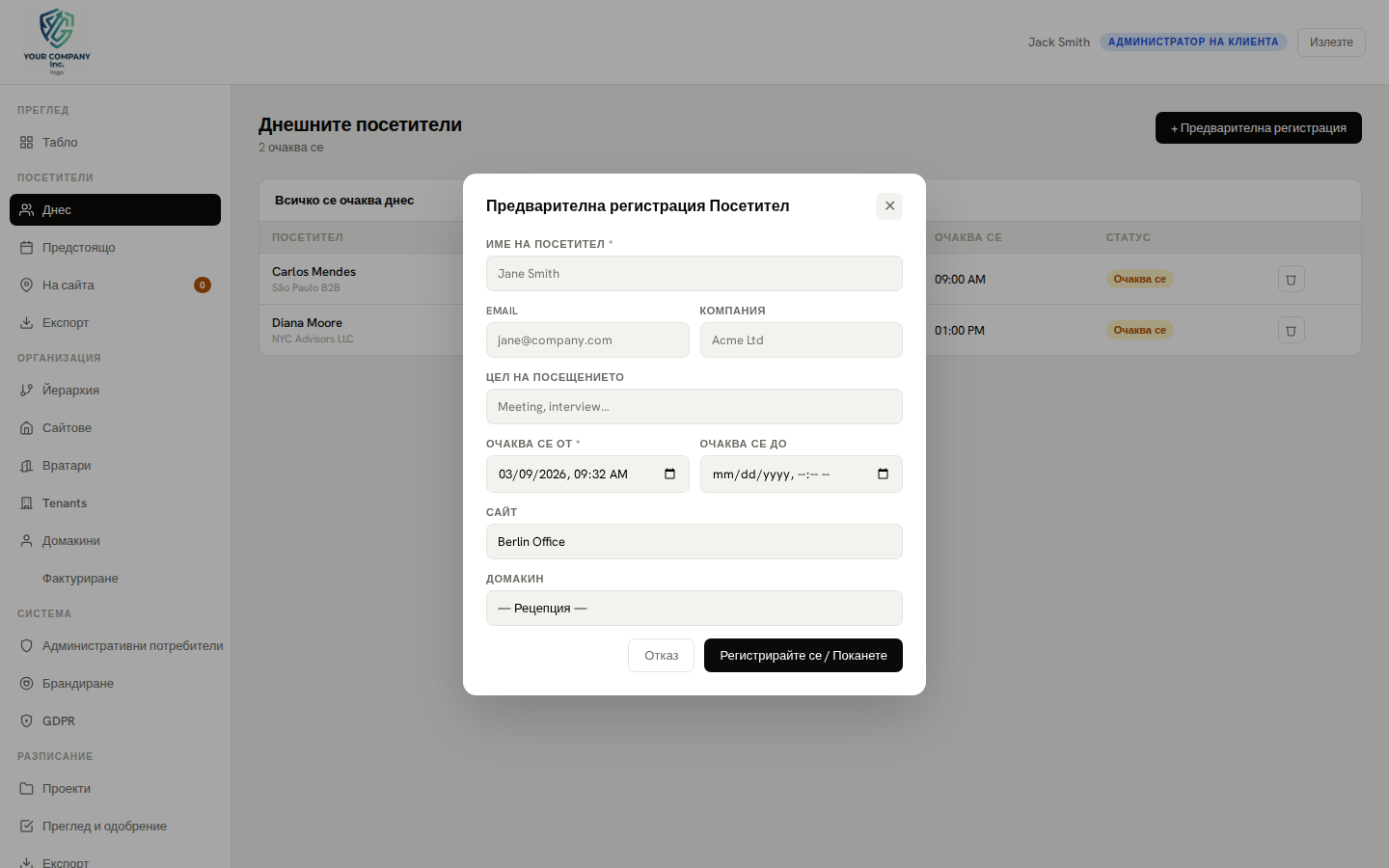Click the Експорт download icon in sidebar
Screen dimensions: 1389x868
[x=27, y=322]
